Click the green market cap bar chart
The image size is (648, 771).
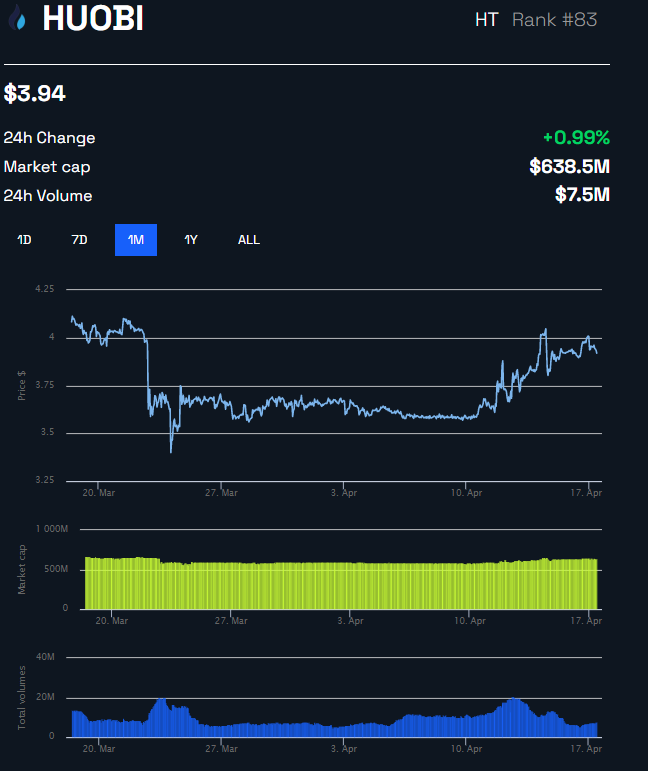pos(341,584)
